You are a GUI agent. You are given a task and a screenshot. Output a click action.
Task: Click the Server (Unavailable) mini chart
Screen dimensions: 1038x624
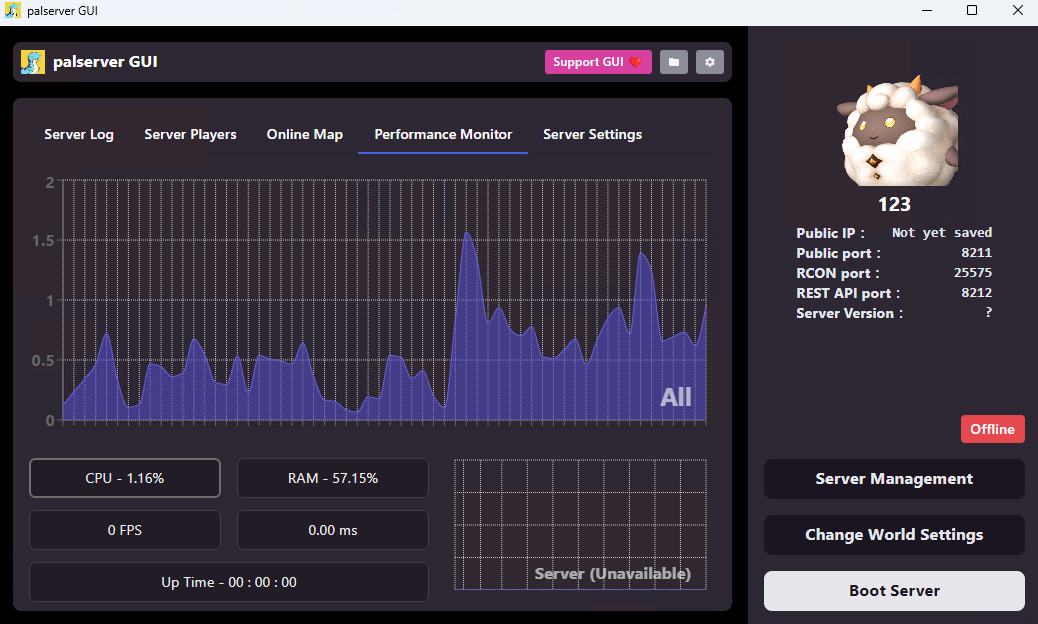580,524
